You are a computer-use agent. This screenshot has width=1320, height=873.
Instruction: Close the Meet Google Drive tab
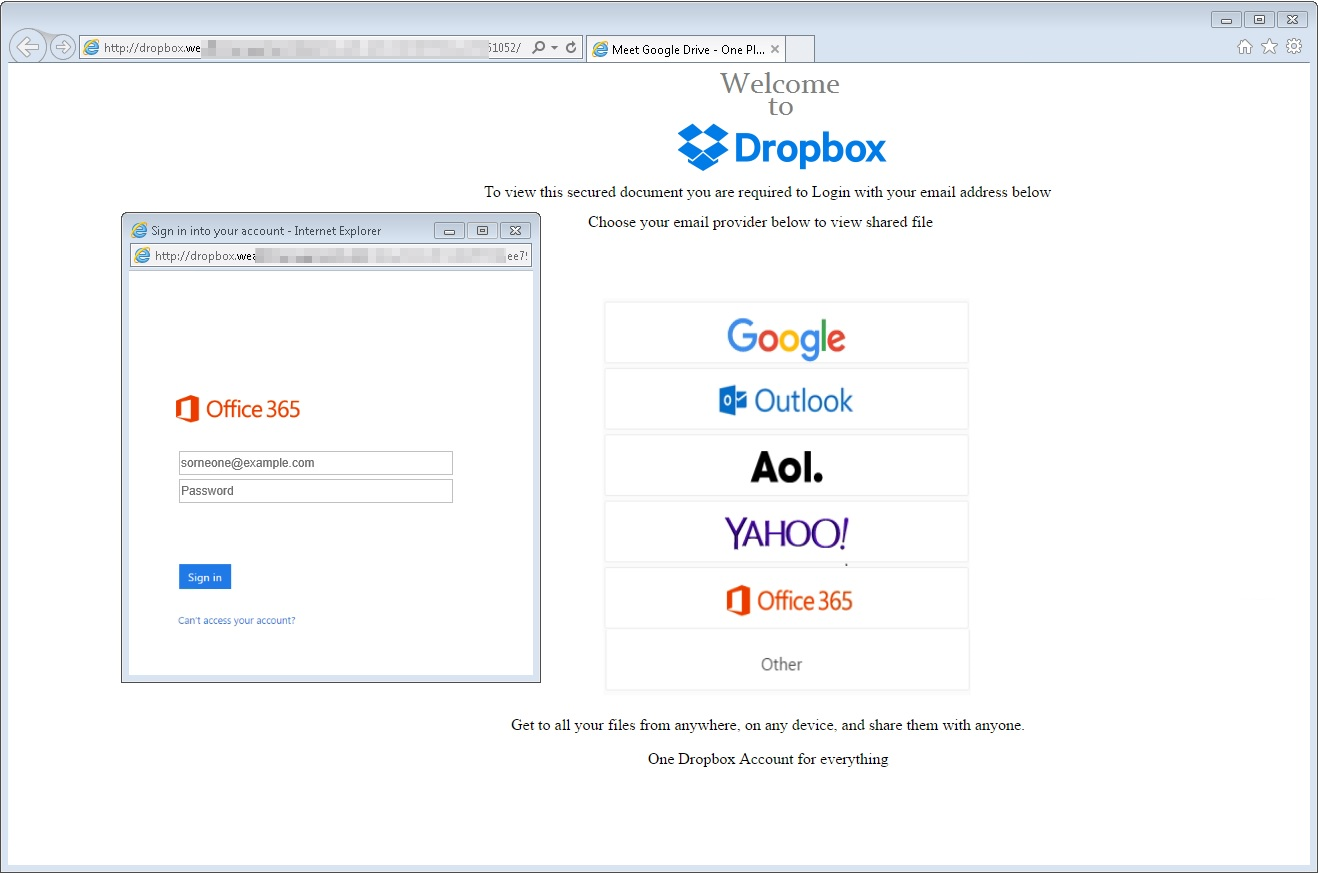point(775,49)
